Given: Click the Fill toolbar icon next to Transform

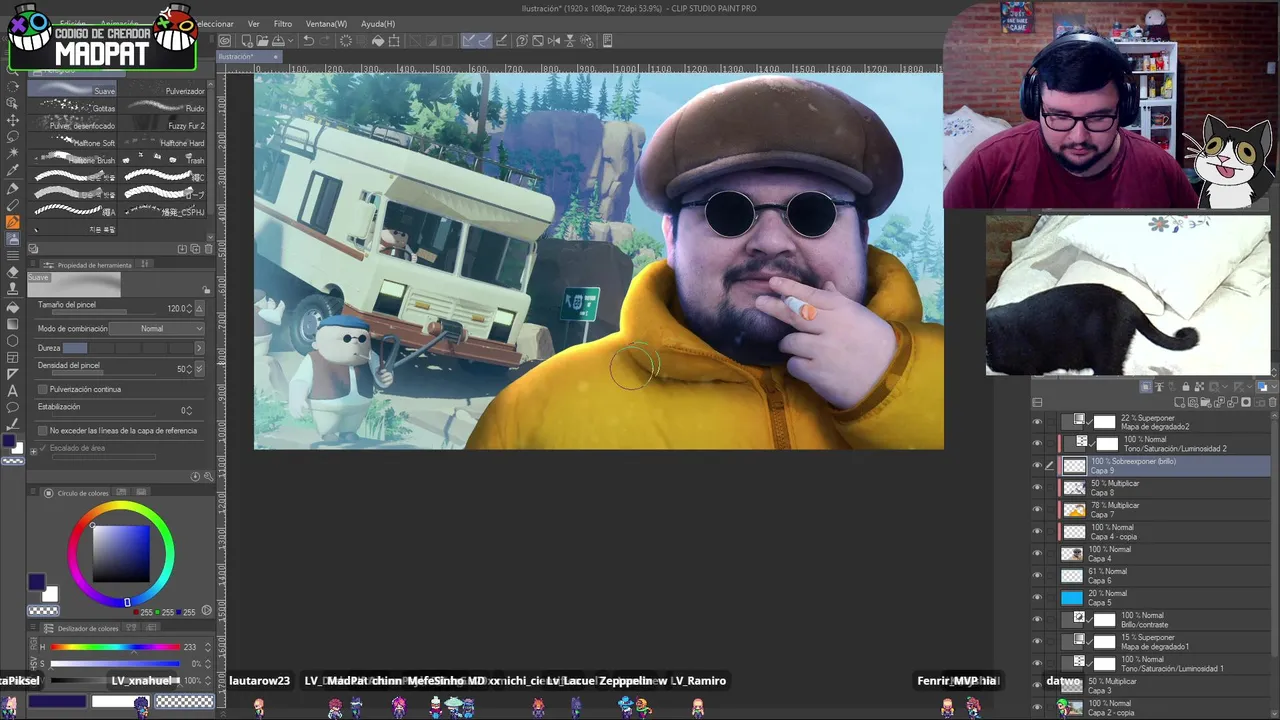Looking at the screenshot, I should click(x=378, y=41).
